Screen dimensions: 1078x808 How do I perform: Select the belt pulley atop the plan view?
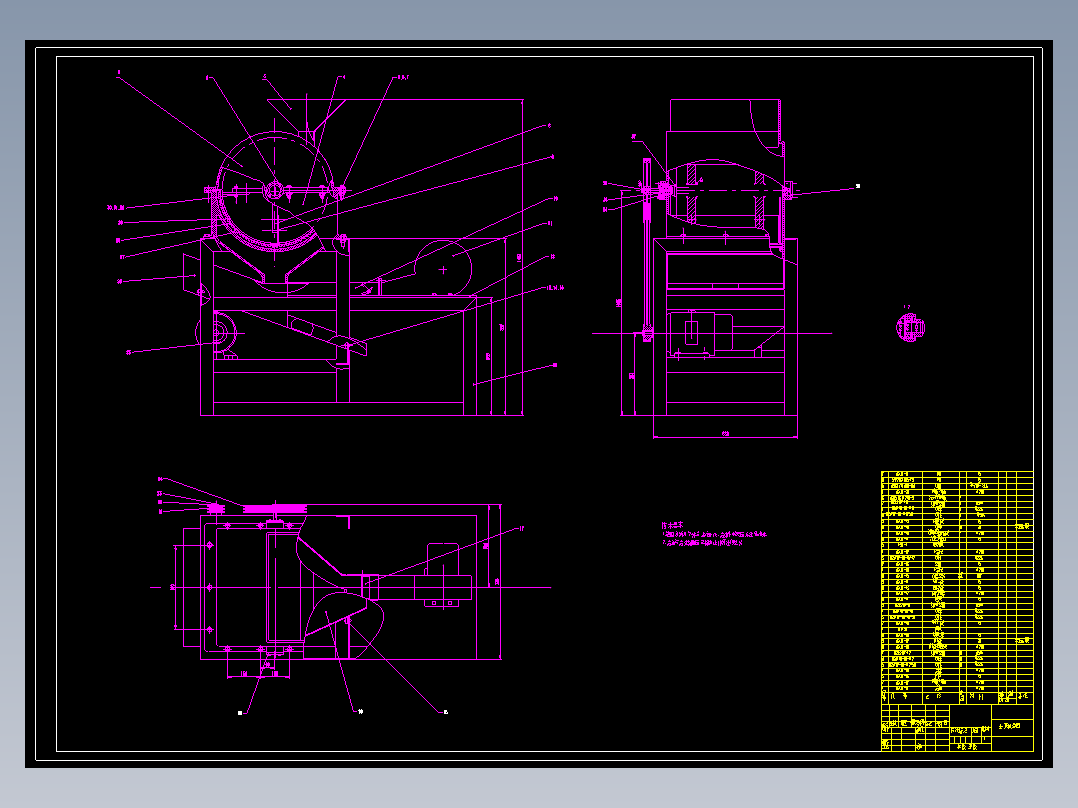tap(275, 508)
